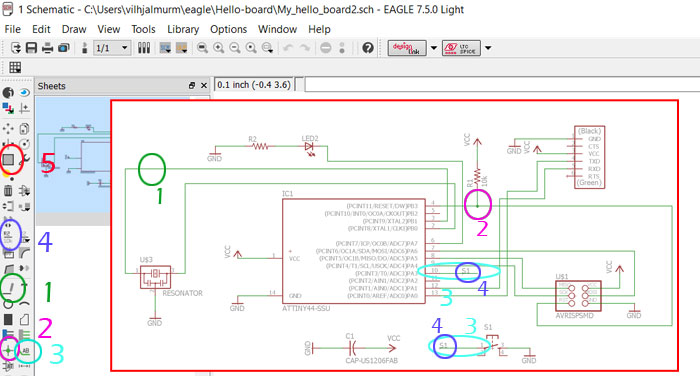Launch the designlink button
Screen dimensions: 700x376
tap(407, 48)
